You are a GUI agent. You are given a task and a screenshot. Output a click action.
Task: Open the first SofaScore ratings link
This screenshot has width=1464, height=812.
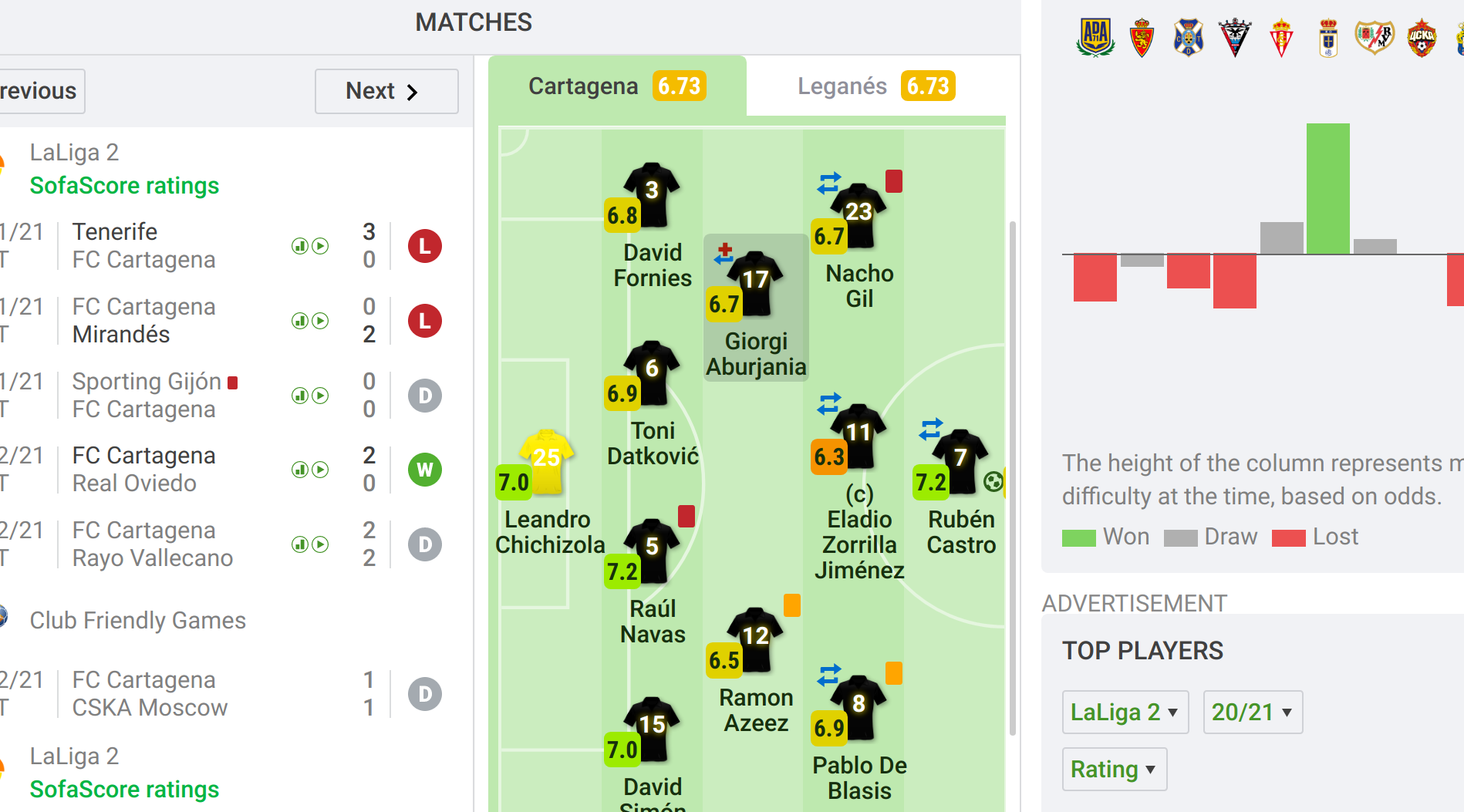(x=124, y=186)
